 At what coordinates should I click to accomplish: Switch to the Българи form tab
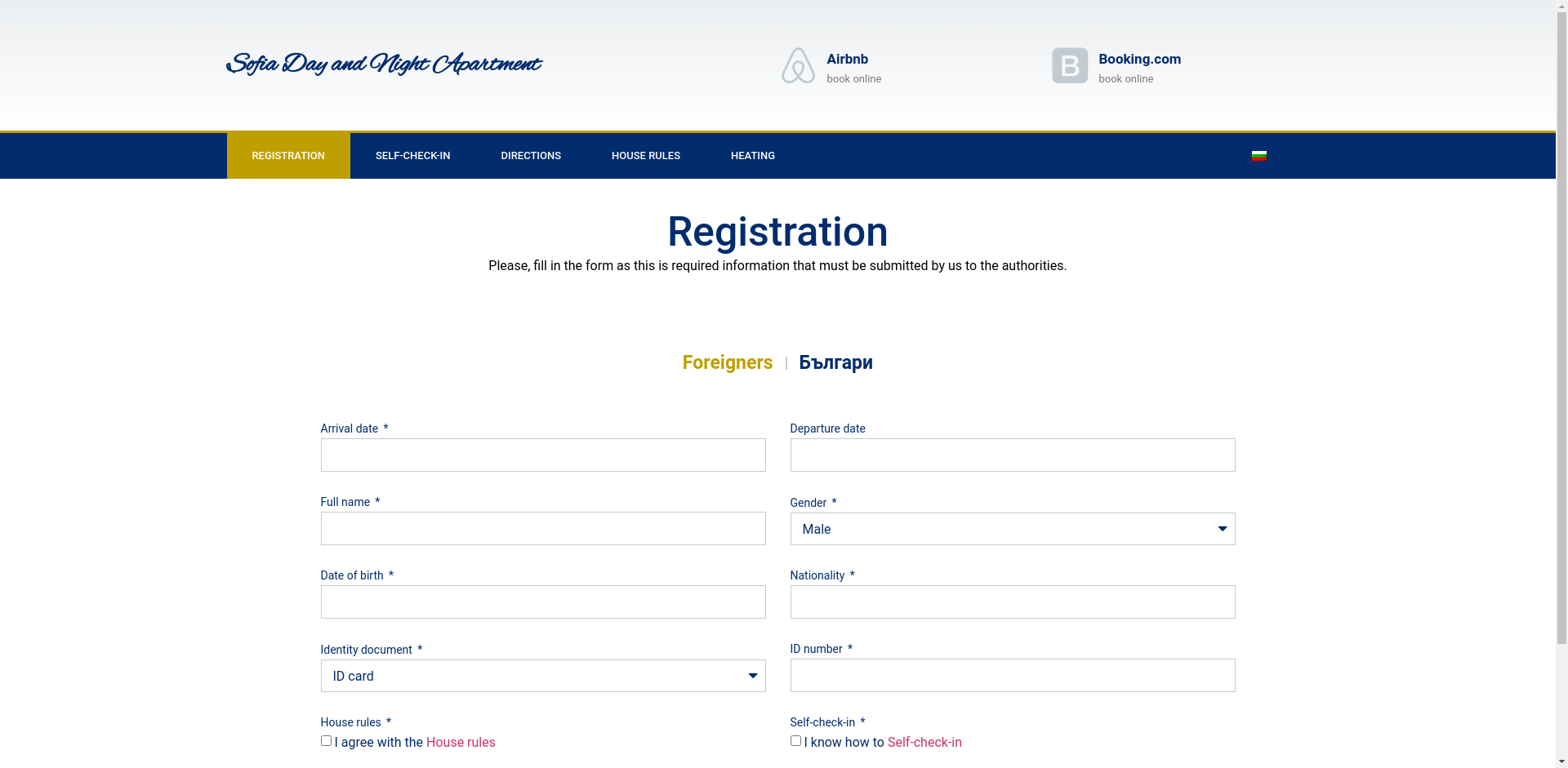click(835, 362)
